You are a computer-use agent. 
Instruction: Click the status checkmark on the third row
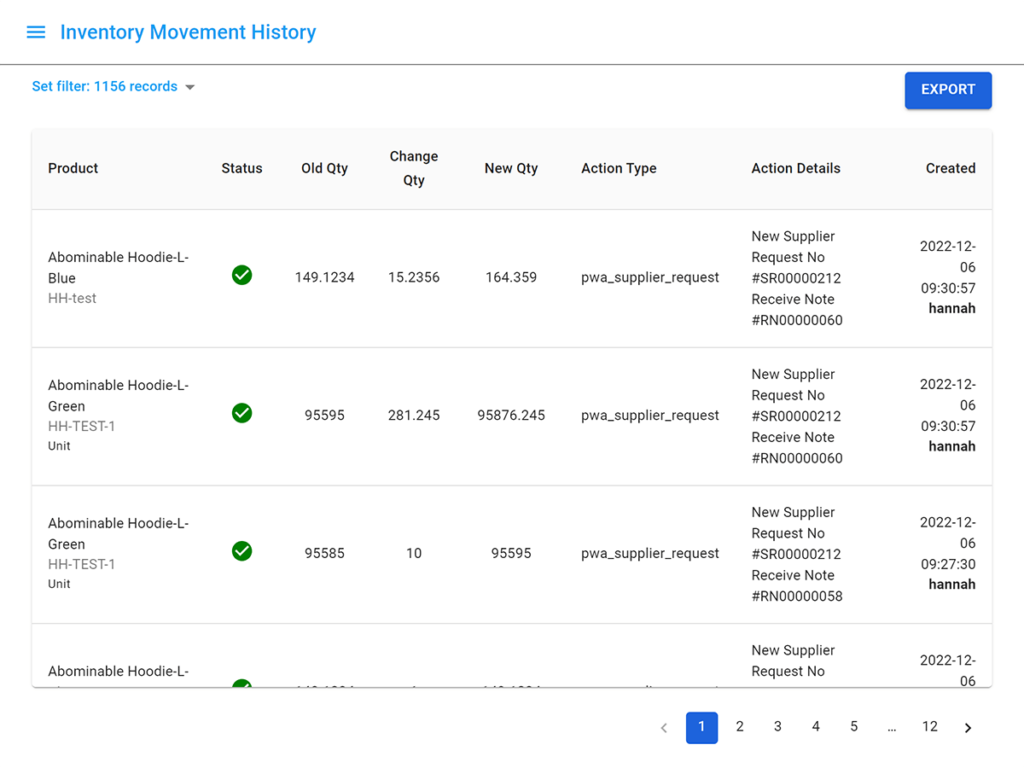tap(241, 551)
